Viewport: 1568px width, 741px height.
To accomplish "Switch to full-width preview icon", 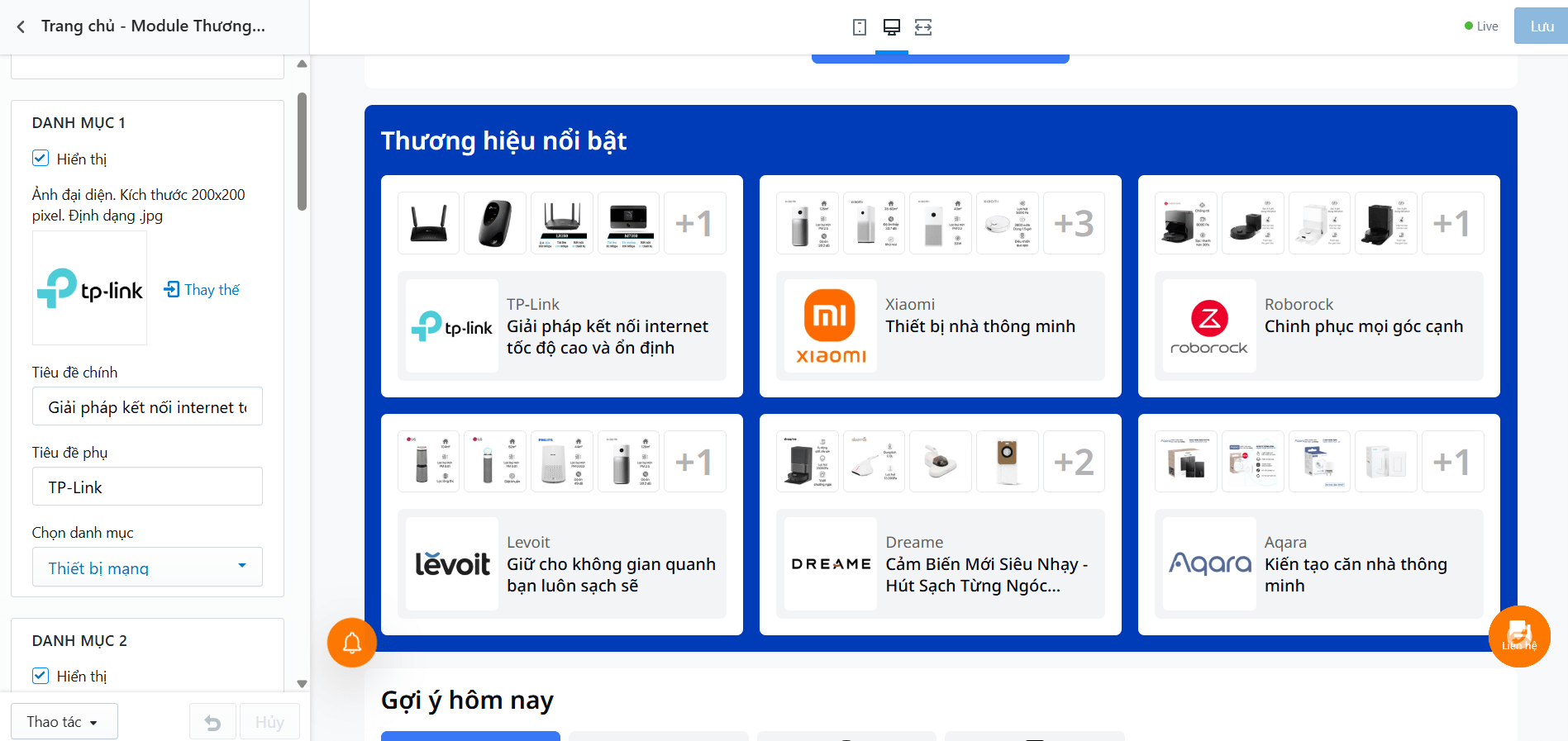I will tap(923, 27).
